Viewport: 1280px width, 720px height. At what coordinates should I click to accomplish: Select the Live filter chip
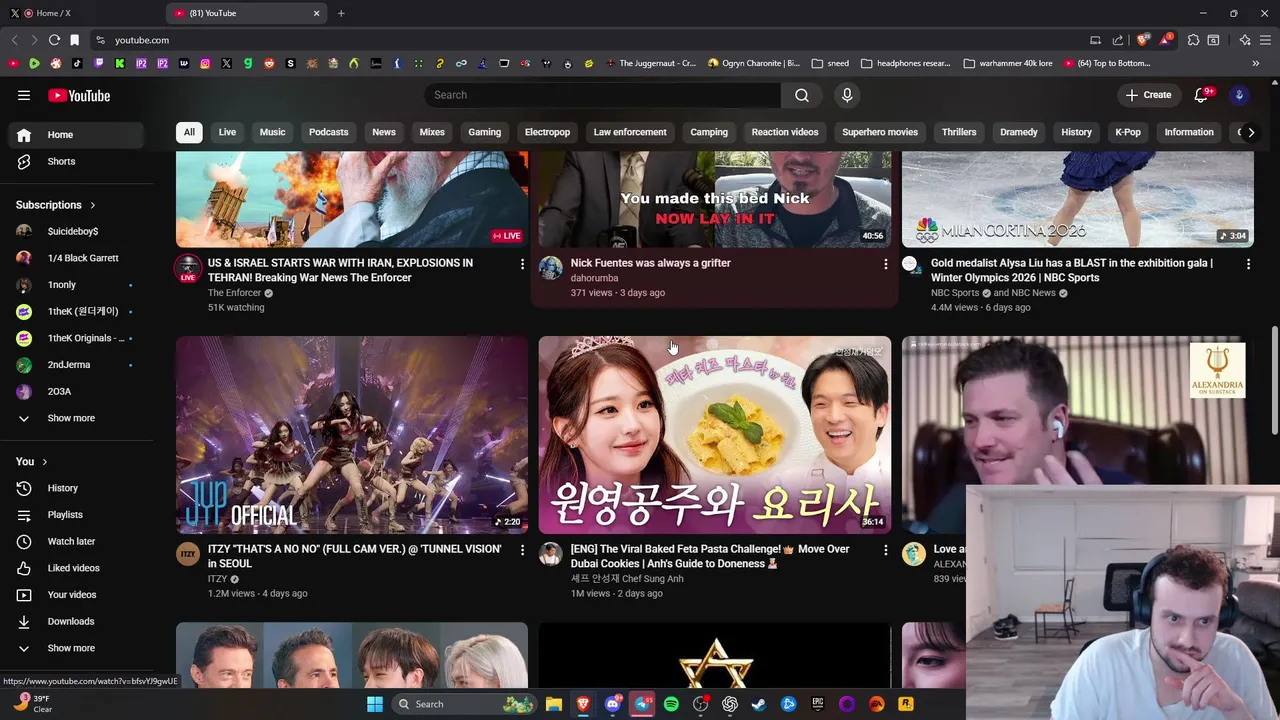tap(227, 132)
